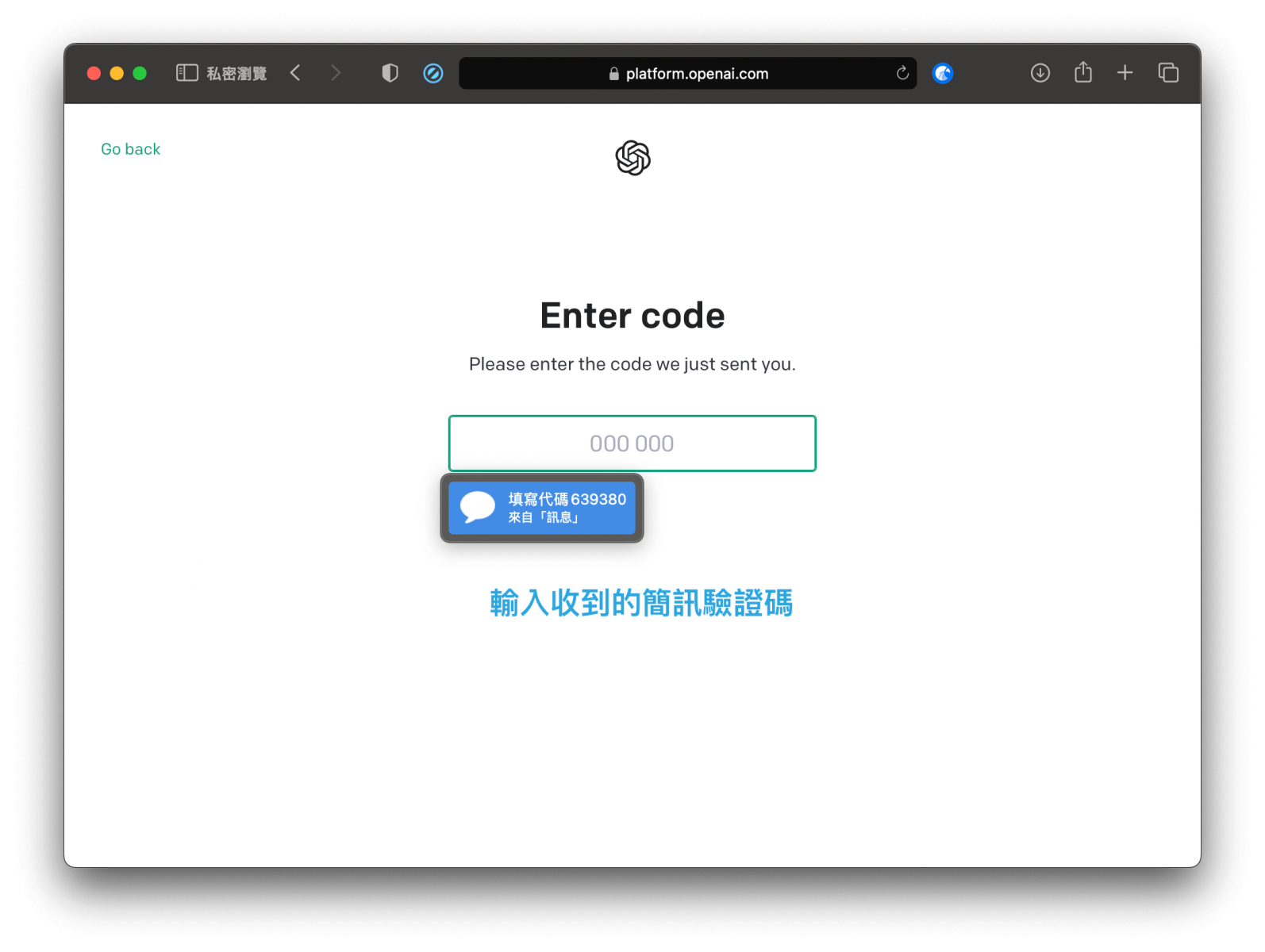Autofill code 639380 from Messages suggestion
The width and height of the screenshot is (1265, 952).
[x=542, y=508]
